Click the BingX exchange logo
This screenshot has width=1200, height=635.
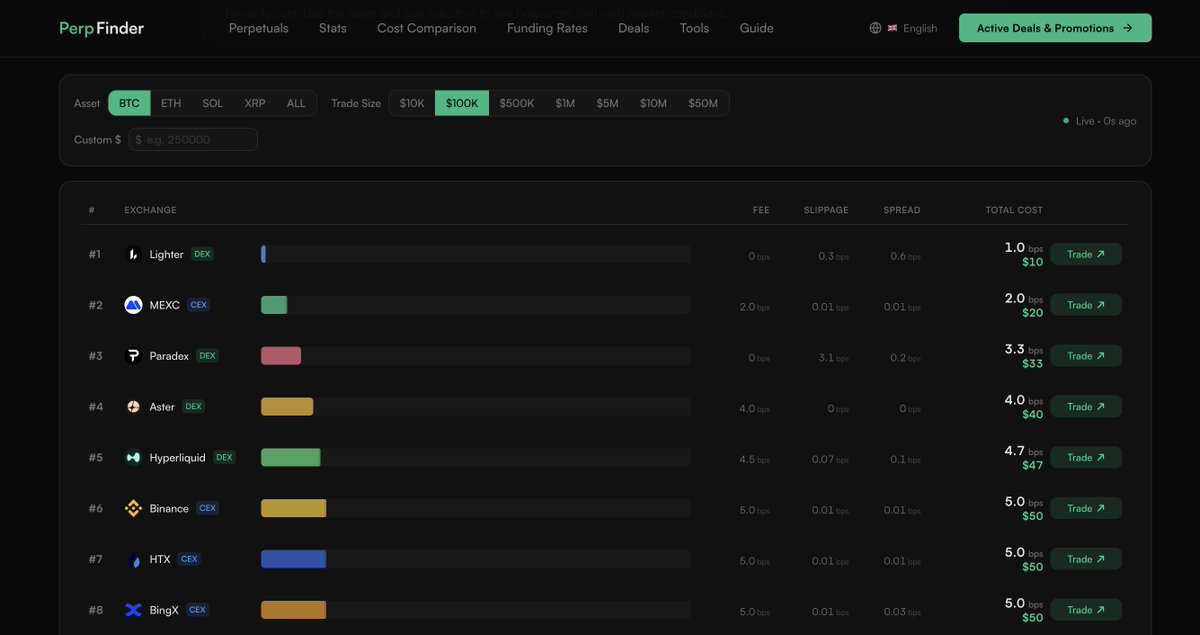click(x=131, y=609)
